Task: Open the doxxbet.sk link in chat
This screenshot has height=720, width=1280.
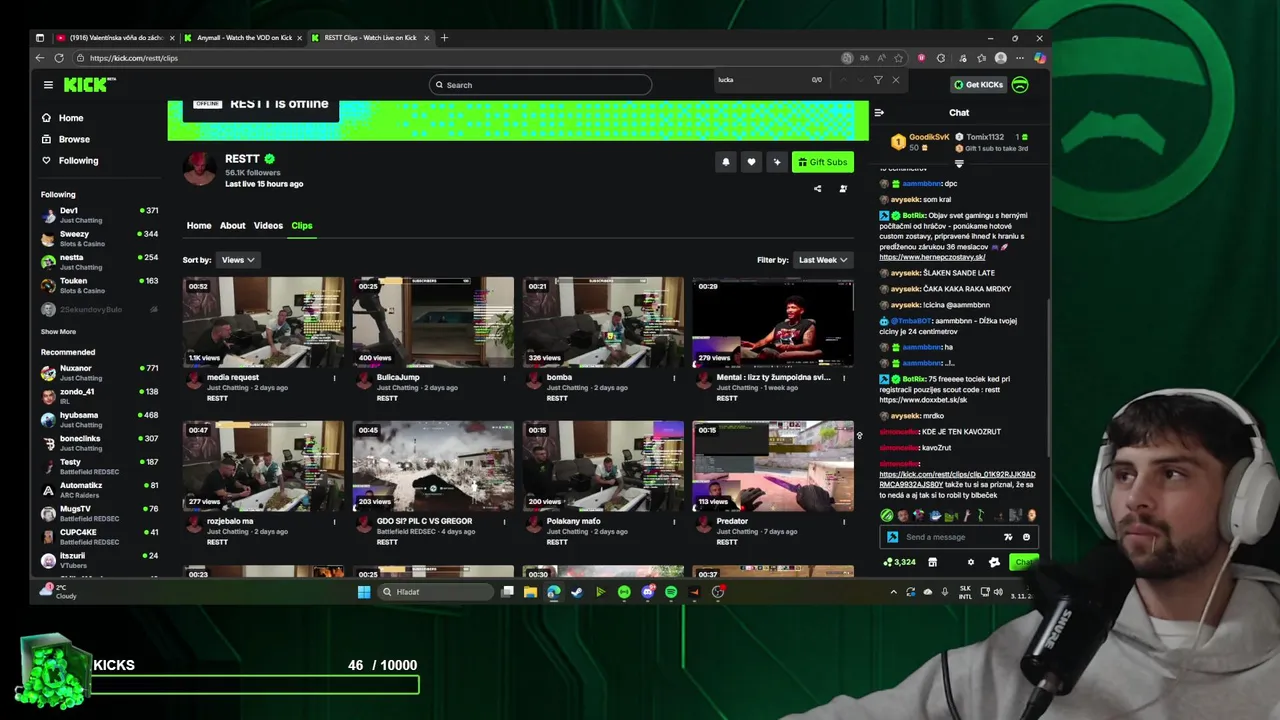Action: (x=923, y=400)
